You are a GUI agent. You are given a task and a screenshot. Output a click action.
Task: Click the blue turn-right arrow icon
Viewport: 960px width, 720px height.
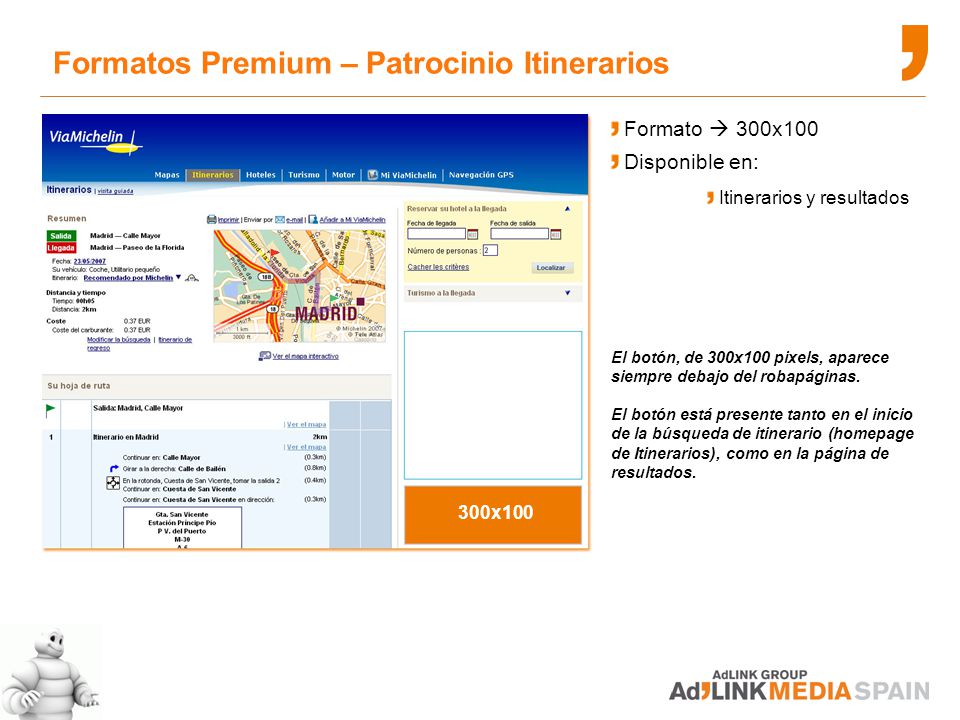pyautogui.click(x=114, y=468)
